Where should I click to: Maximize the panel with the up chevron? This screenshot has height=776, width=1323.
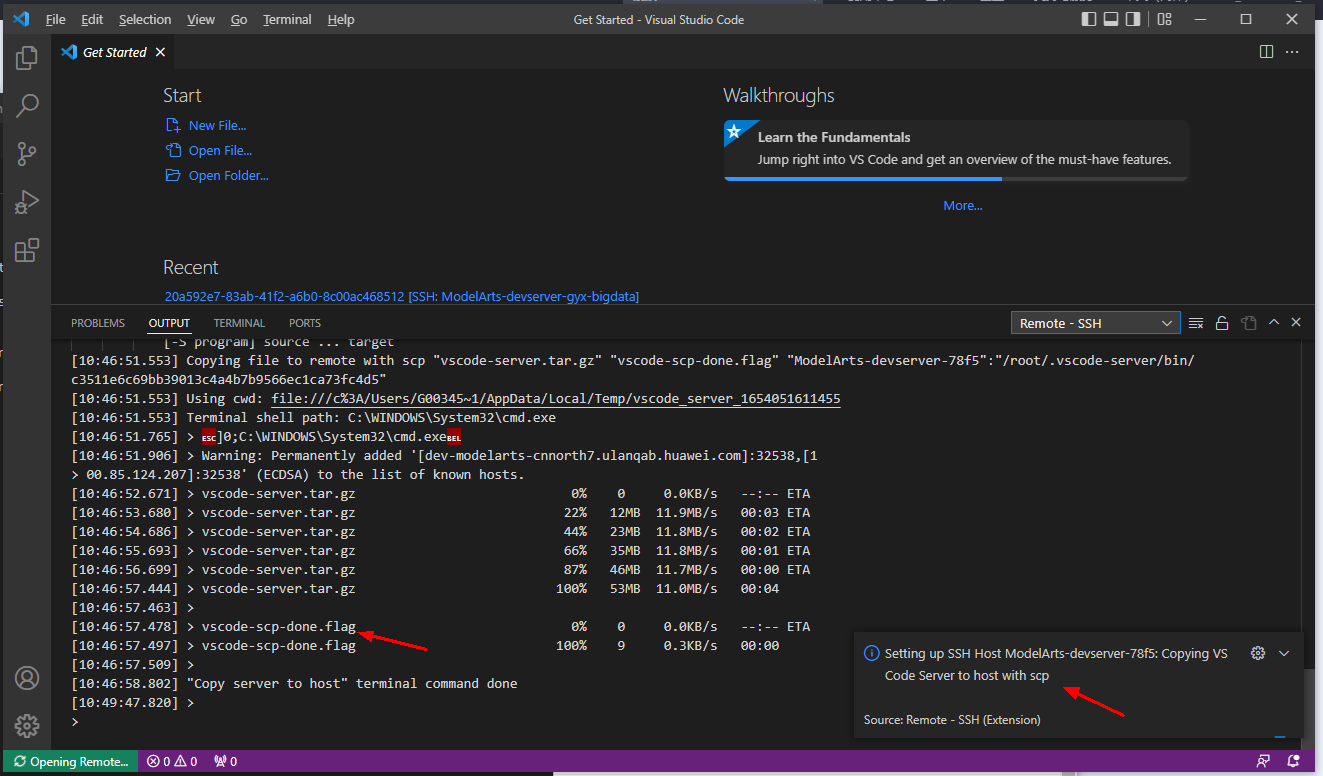tap(1274, 323)
